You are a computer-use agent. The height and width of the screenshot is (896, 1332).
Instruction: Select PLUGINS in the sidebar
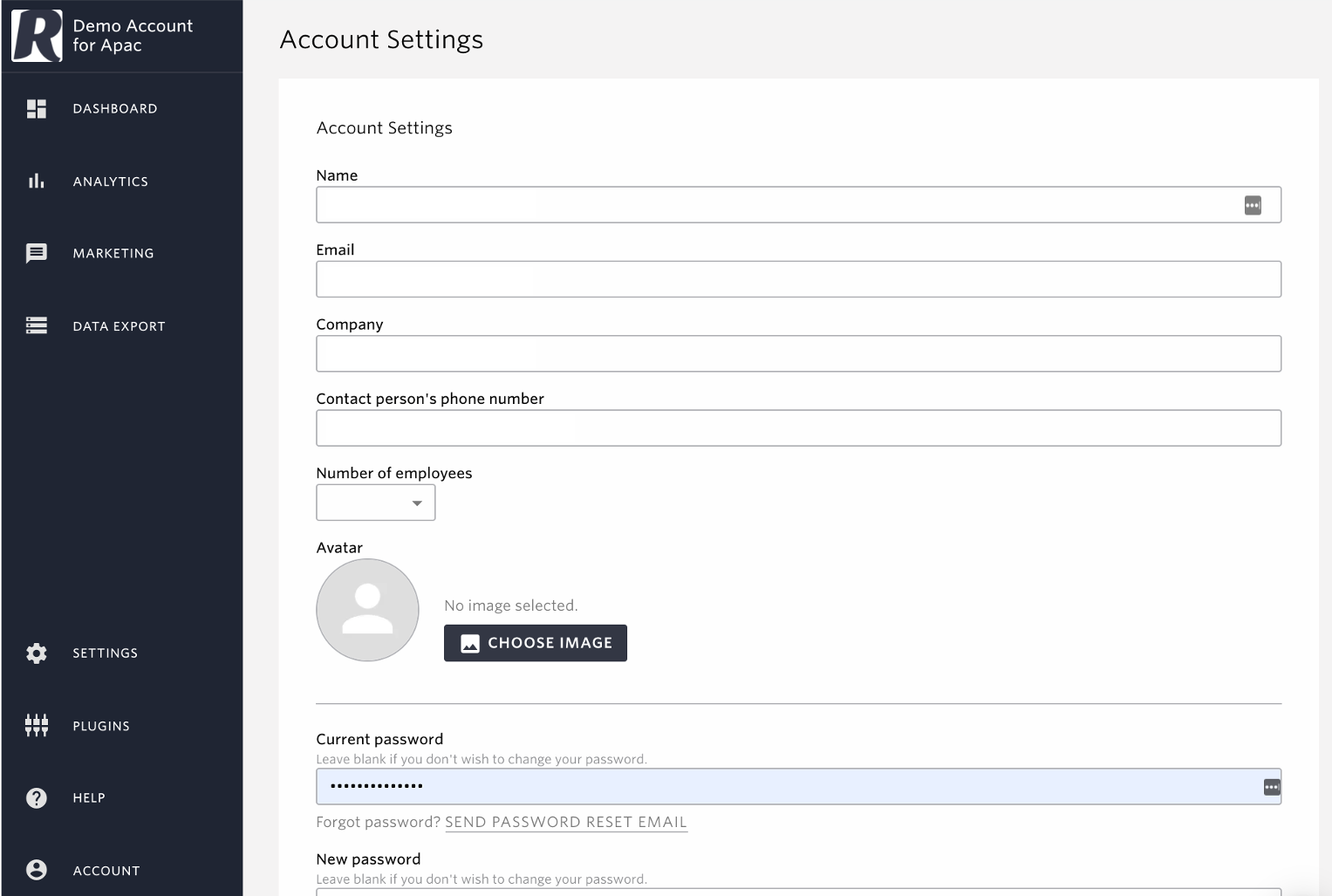click(101, 726)
